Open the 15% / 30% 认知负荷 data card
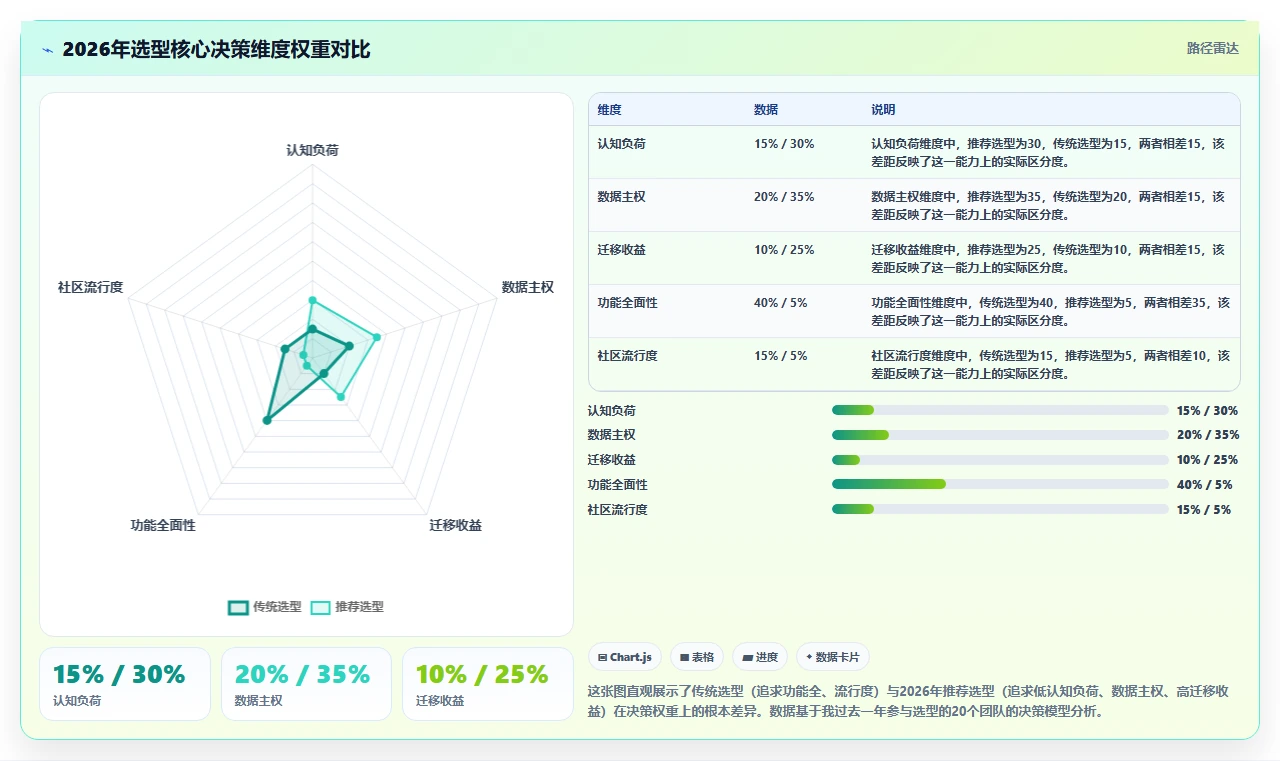Screen dimensions: 1280x761 tap(125, 684)
